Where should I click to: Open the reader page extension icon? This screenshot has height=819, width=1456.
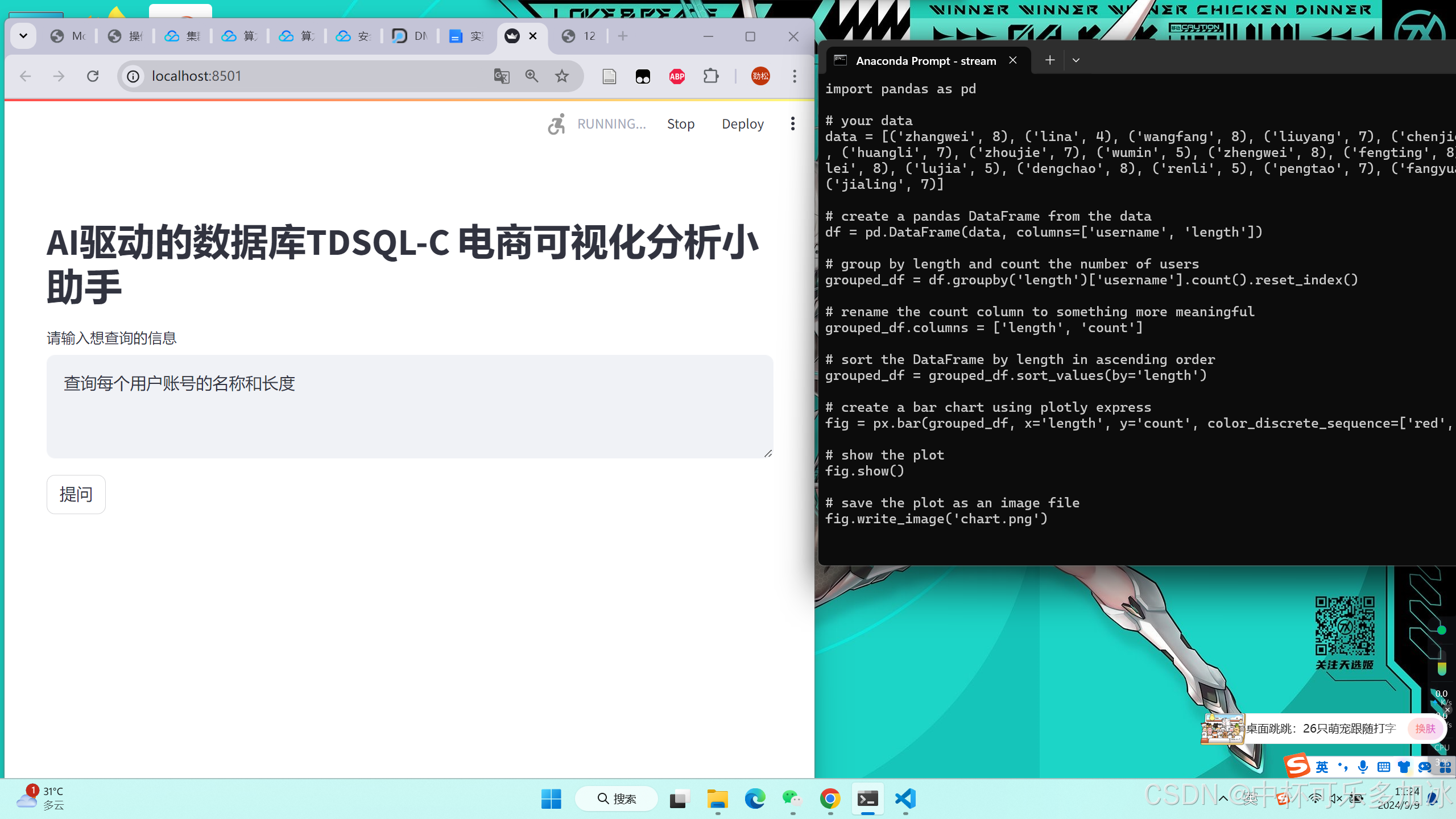point(609,76)
